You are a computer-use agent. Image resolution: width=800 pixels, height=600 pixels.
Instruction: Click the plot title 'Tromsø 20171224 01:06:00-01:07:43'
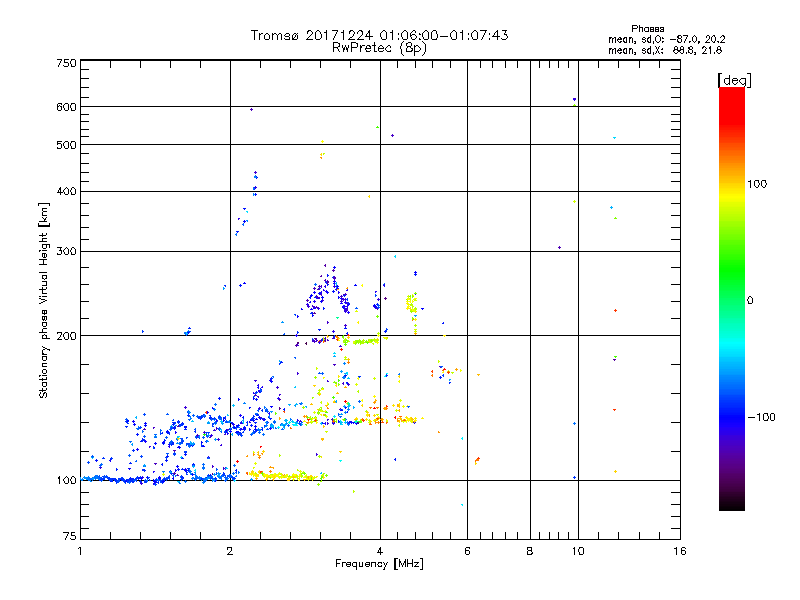[x=379, y=35]
